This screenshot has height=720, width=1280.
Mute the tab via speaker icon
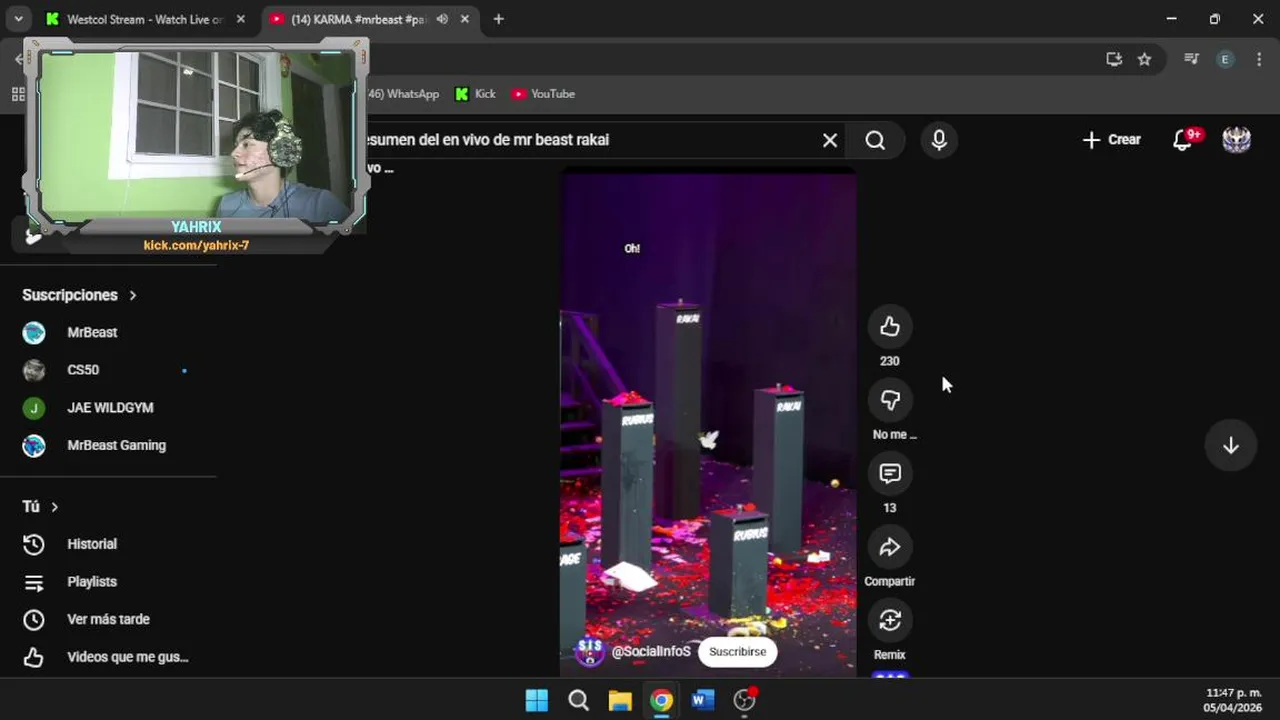coord(442,19)
